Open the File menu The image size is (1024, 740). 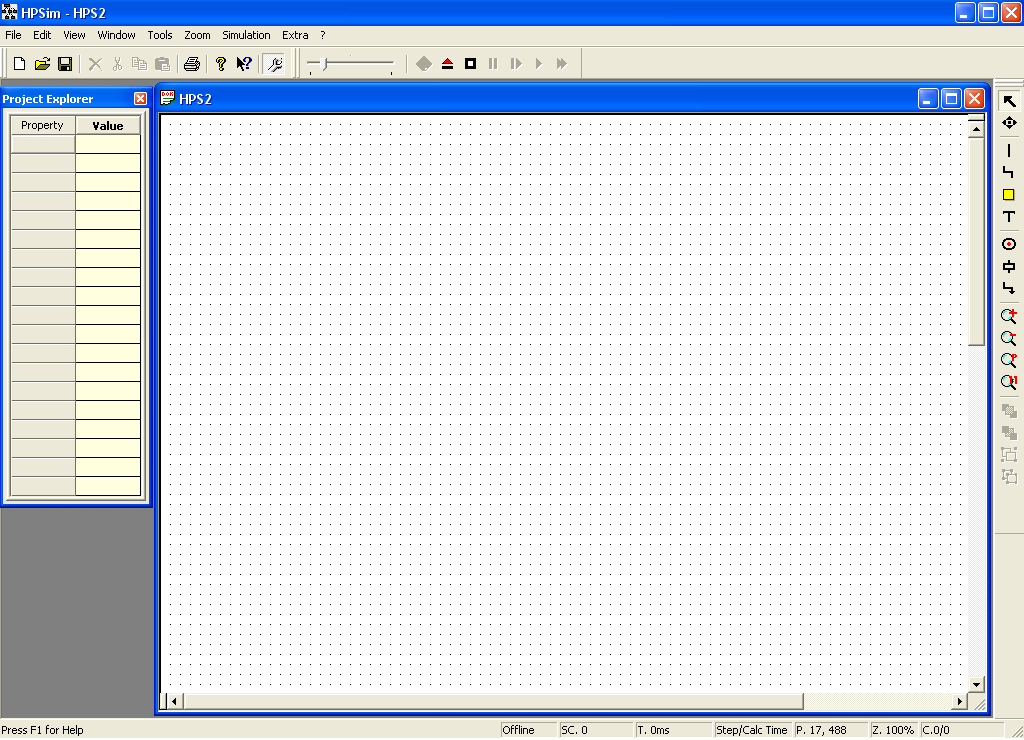(x=13, y=35)
